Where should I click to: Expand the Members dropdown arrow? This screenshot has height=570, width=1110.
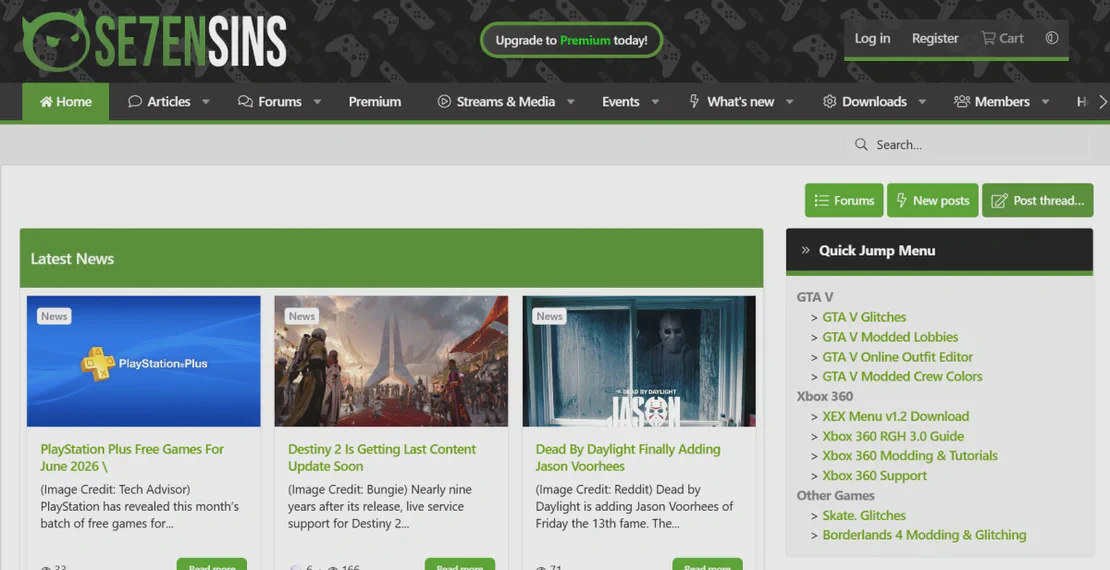(x=1045, y=102)
